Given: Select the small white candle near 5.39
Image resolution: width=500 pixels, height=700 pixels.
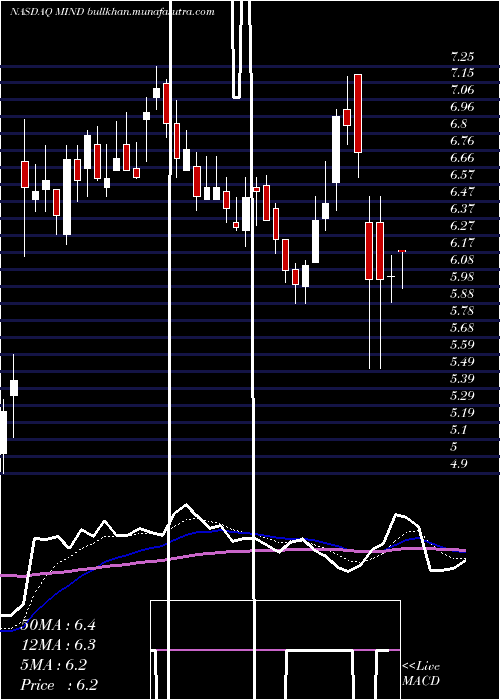Looking at the screenshot, I should 14,388.
